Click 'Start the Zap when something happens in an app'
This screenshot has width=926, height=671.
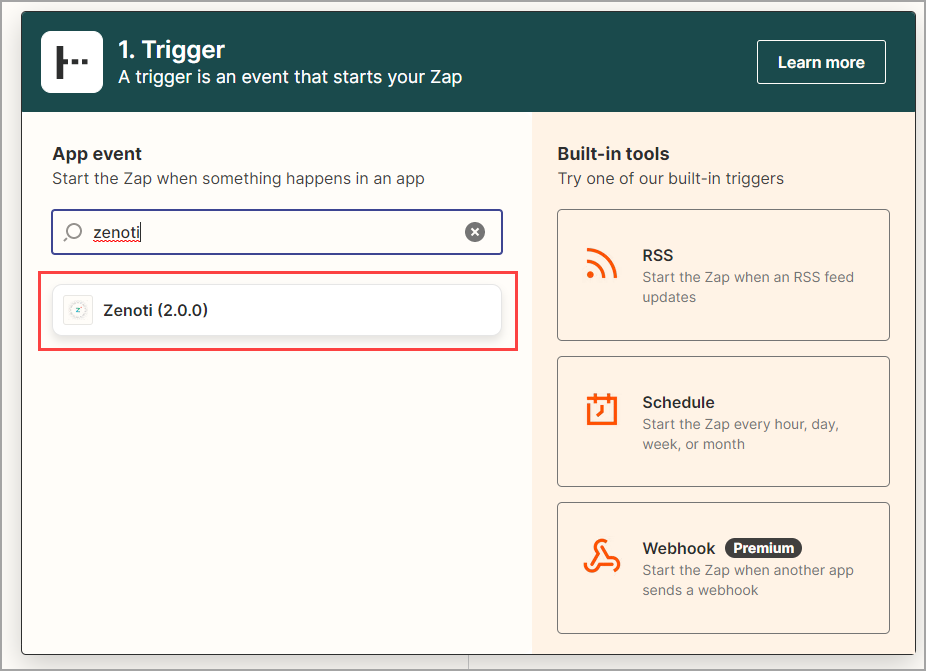[x=238, y=178]
